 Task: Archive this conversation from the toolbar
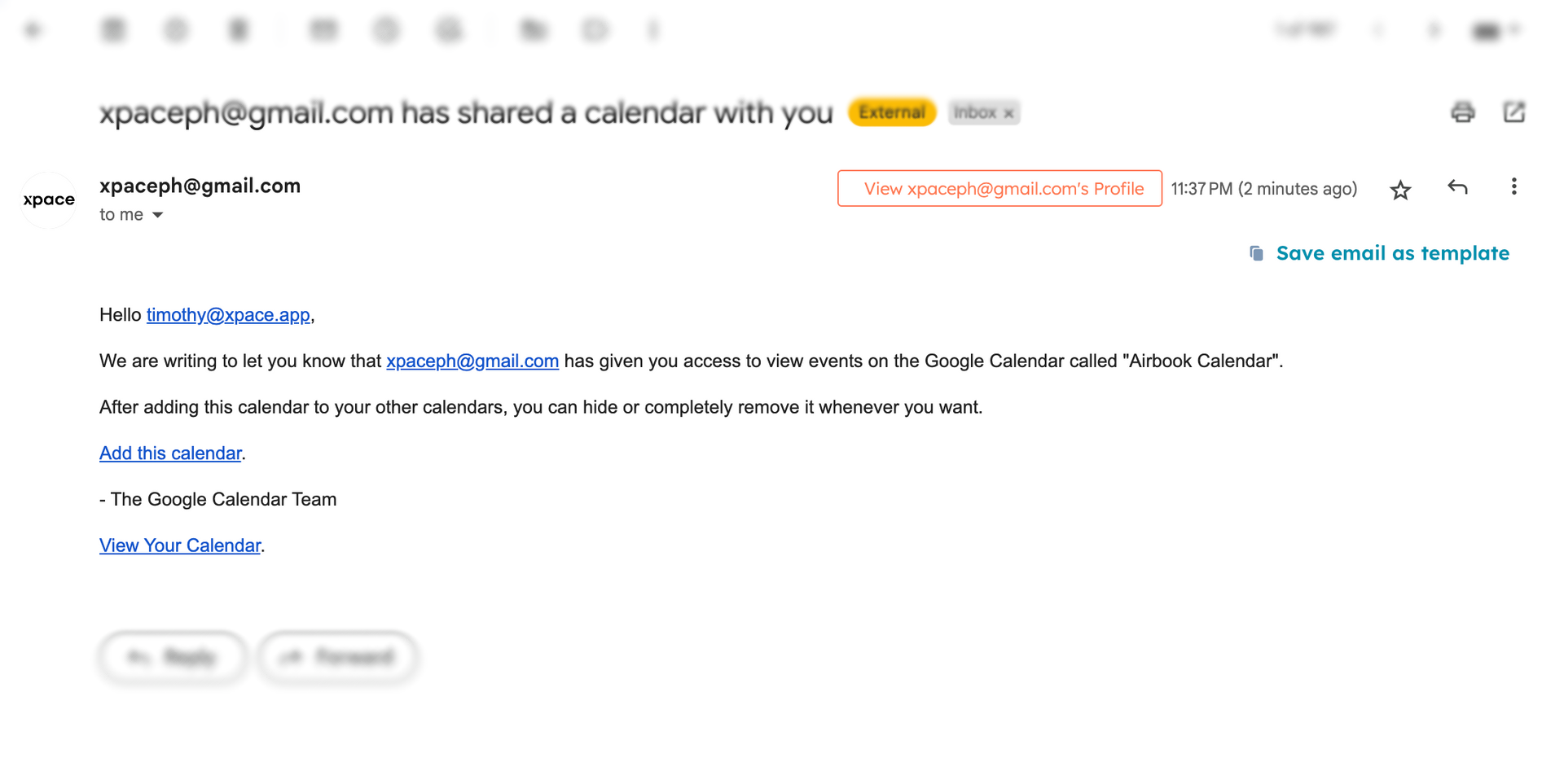(113, 30)
